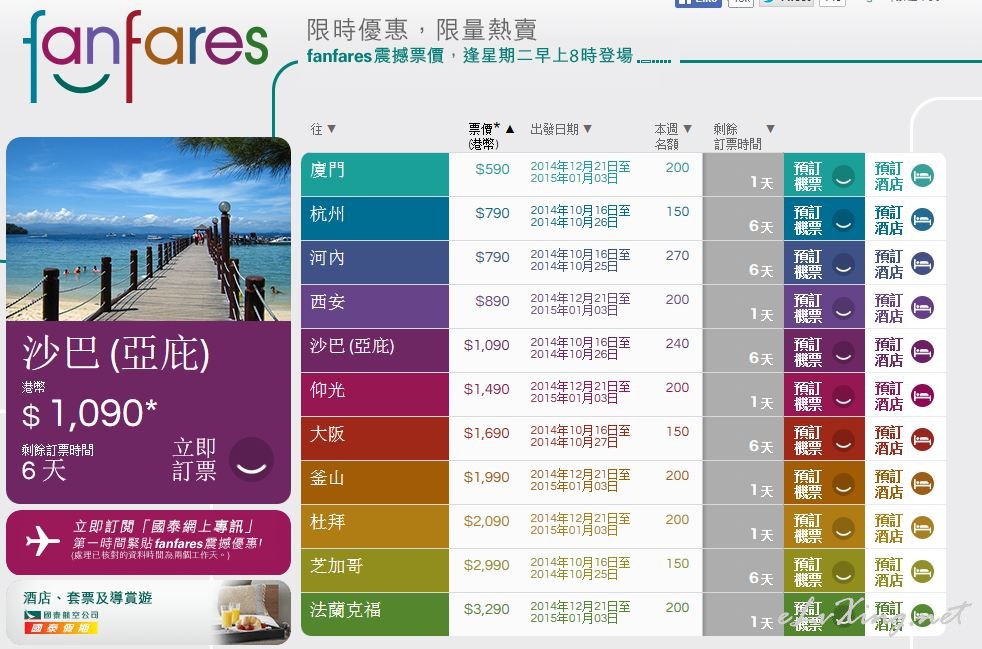Image resolution: width=982 pixels, height=649 pixels.
Task: Click the smiley ticket icon for 沙巴 (亞庇) row
Action: (843, 352)
